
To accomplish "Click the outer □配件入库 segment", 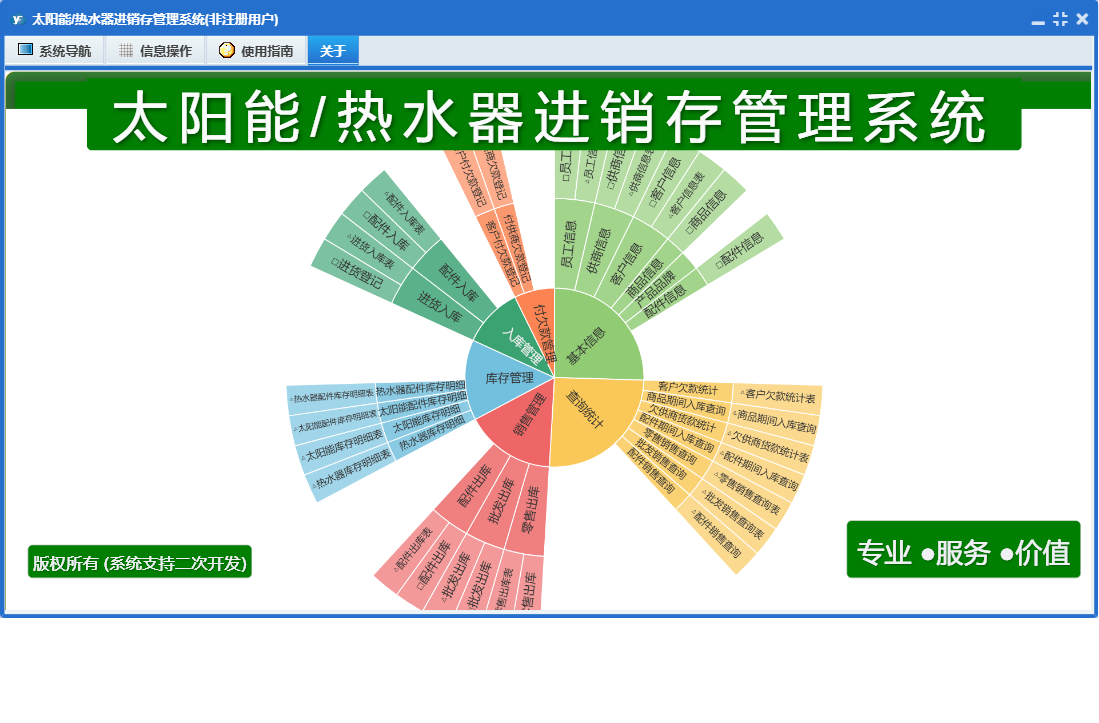I will [x=387, y=231].
